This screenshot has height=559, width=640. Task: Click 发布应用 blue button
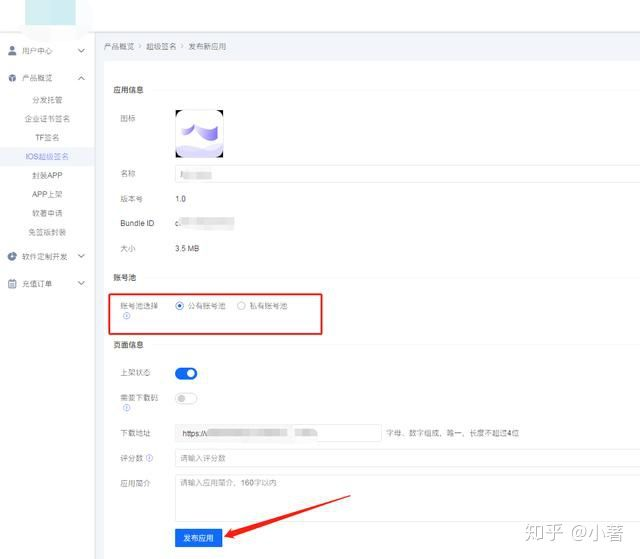coord(199,538)
